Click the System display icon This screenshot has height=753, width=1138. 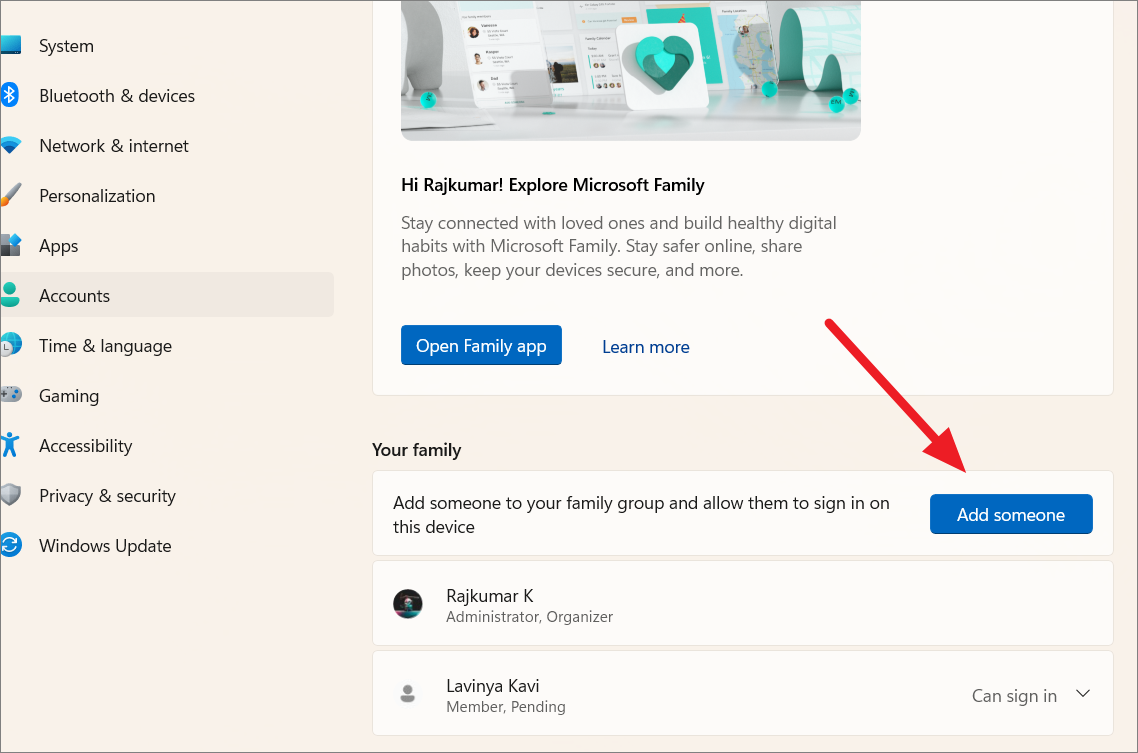coord(10,46)
